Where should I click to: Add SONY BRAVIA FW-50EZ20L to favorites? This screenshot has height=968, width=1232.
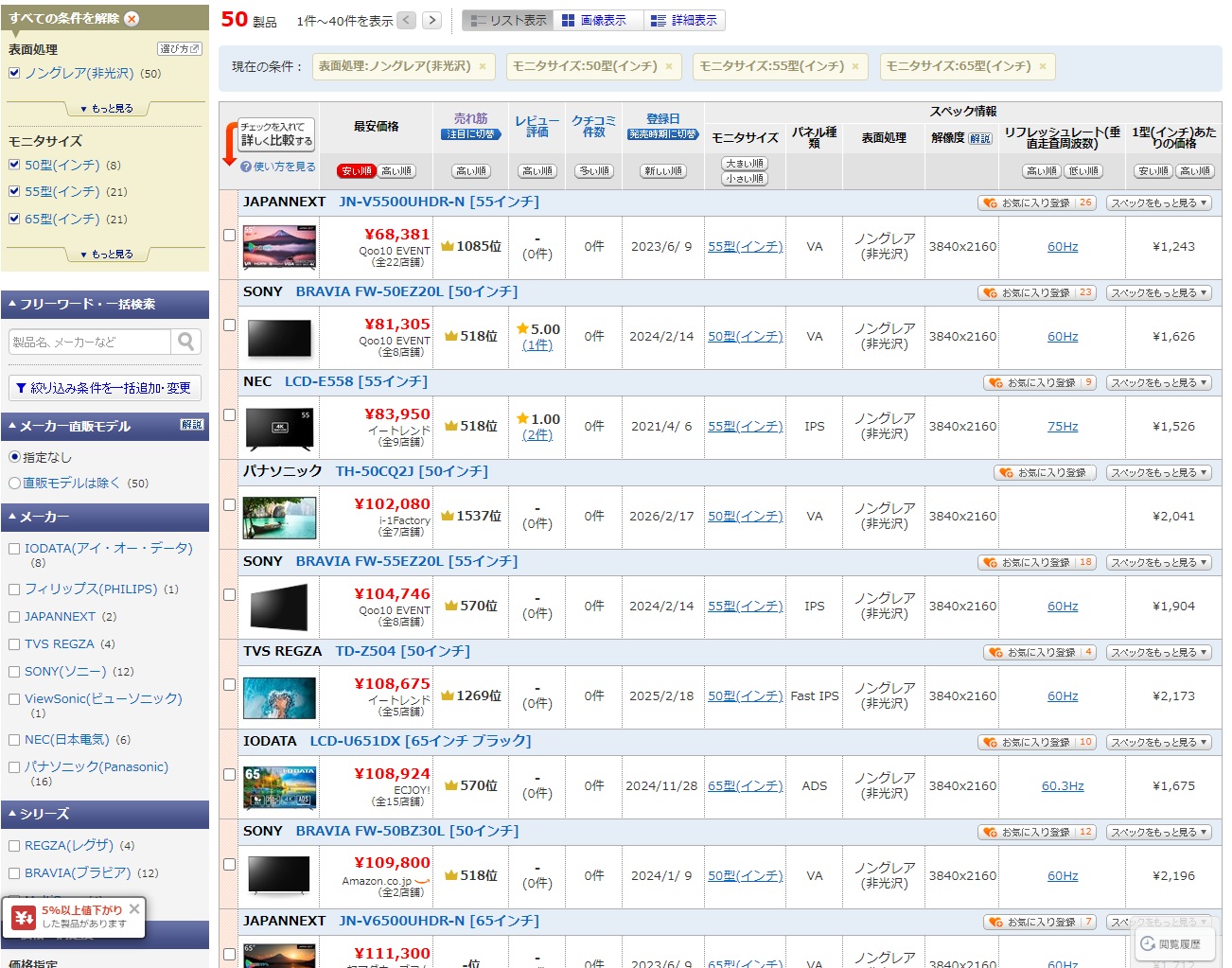(1037, 292)
